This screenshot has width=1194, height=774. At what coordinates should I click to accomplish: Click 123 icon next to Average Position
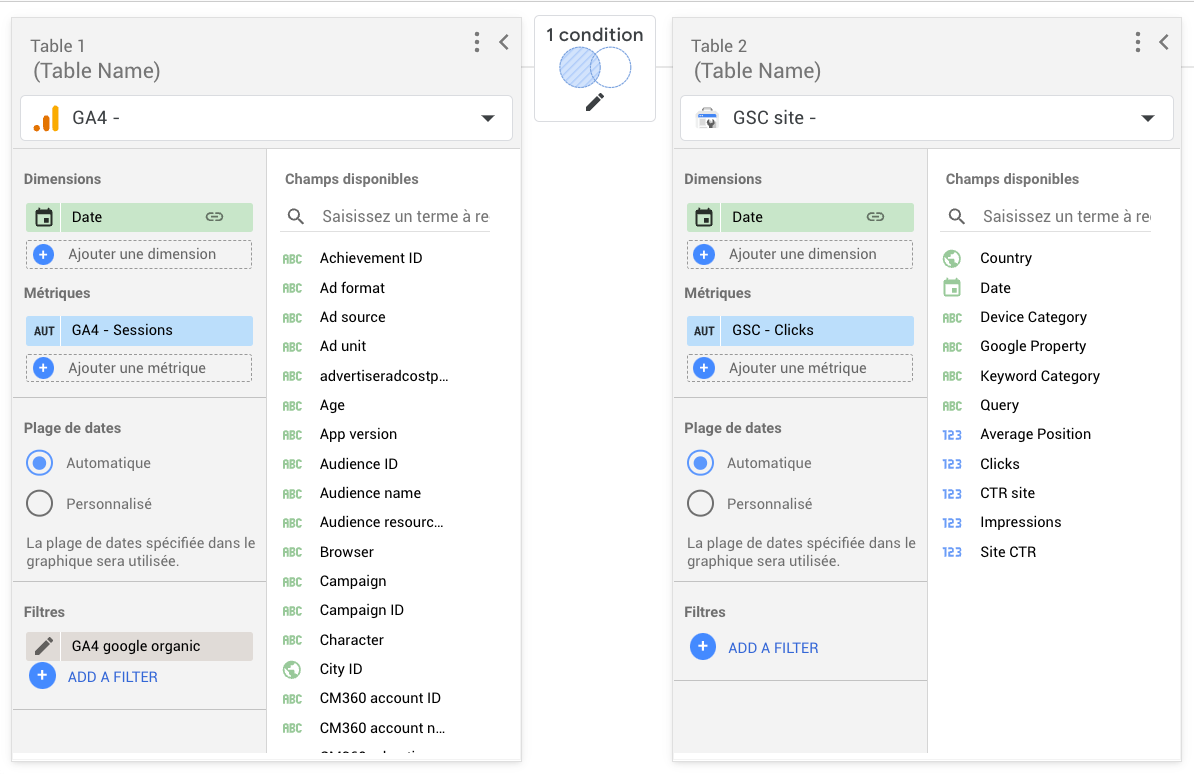point(952,435)
